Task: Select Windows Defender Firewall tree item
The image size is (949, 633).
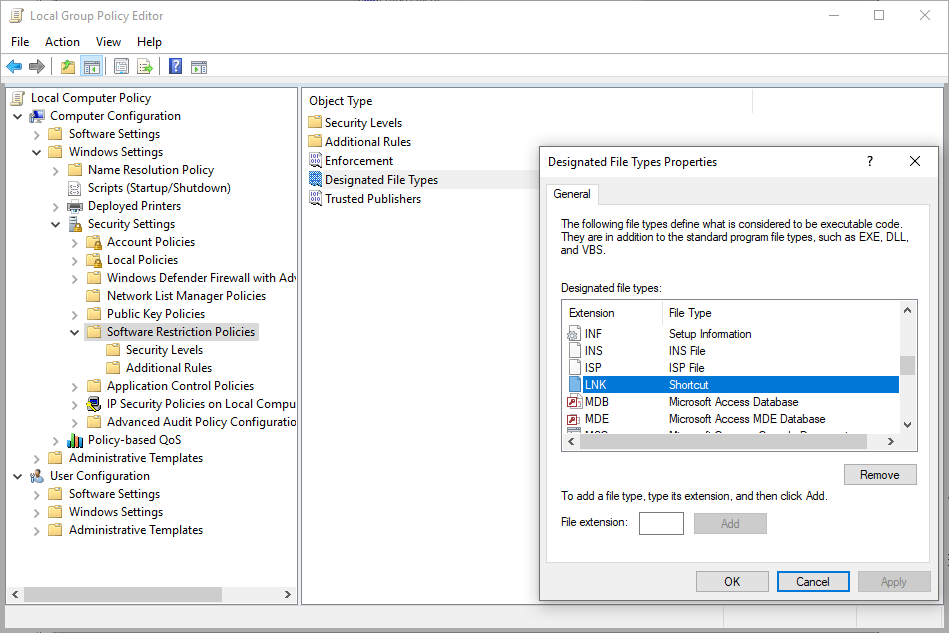Action: point(200,278)
